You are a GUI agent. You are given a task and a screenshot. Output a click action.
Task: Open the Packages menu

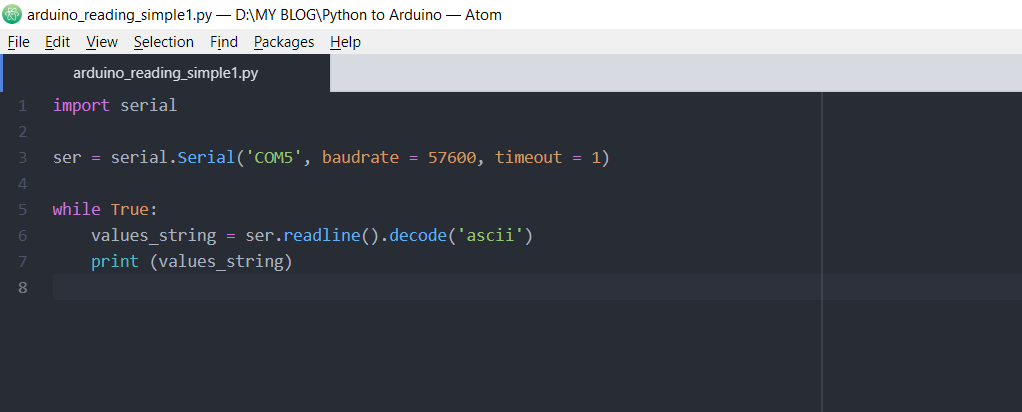284,42
